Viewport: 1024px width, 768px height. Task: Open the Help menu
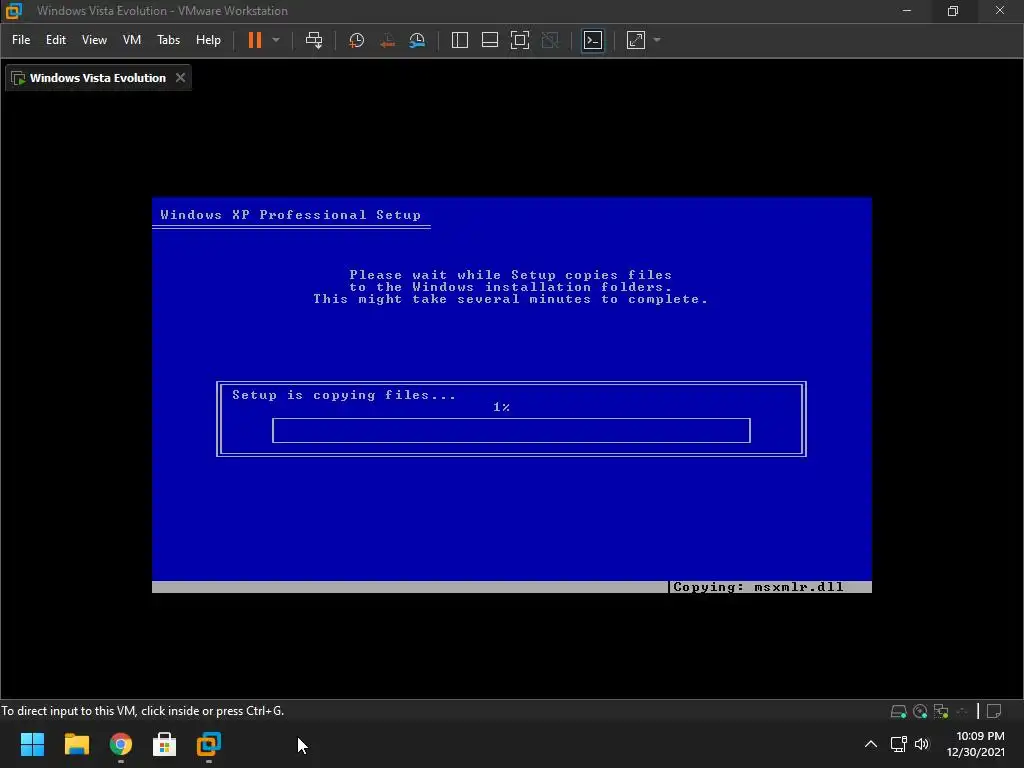208,40
